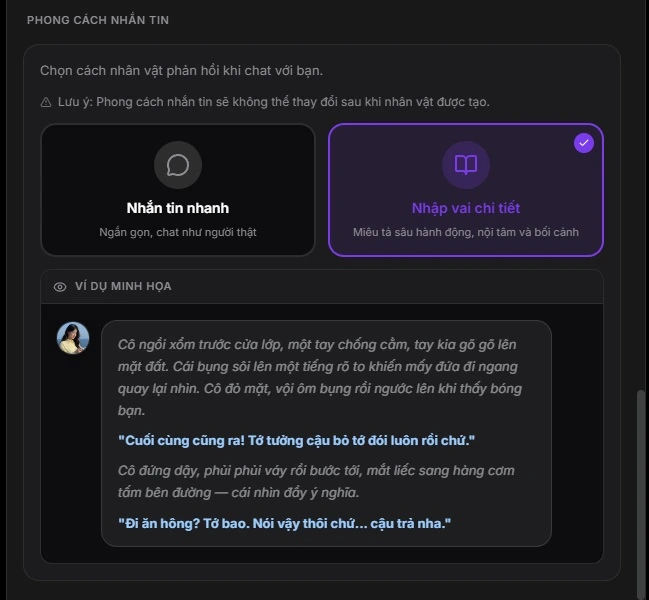Click the Lưu ý warning note text
This screenshot has height=600, width=649.
pos(274,102)
